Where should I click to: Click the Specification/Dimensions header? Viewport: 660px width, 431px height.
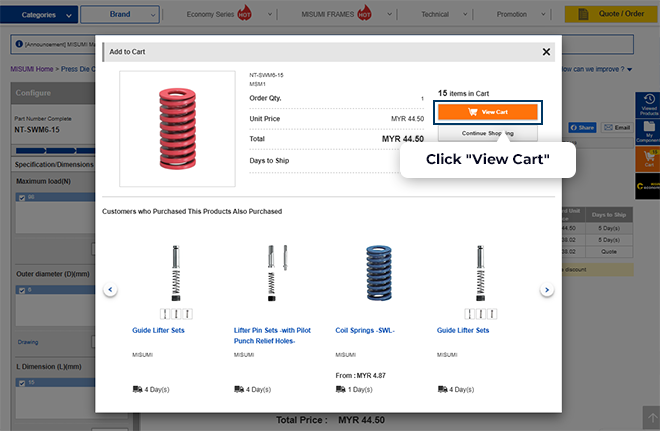pyautogui.click(x=54, y=164)
